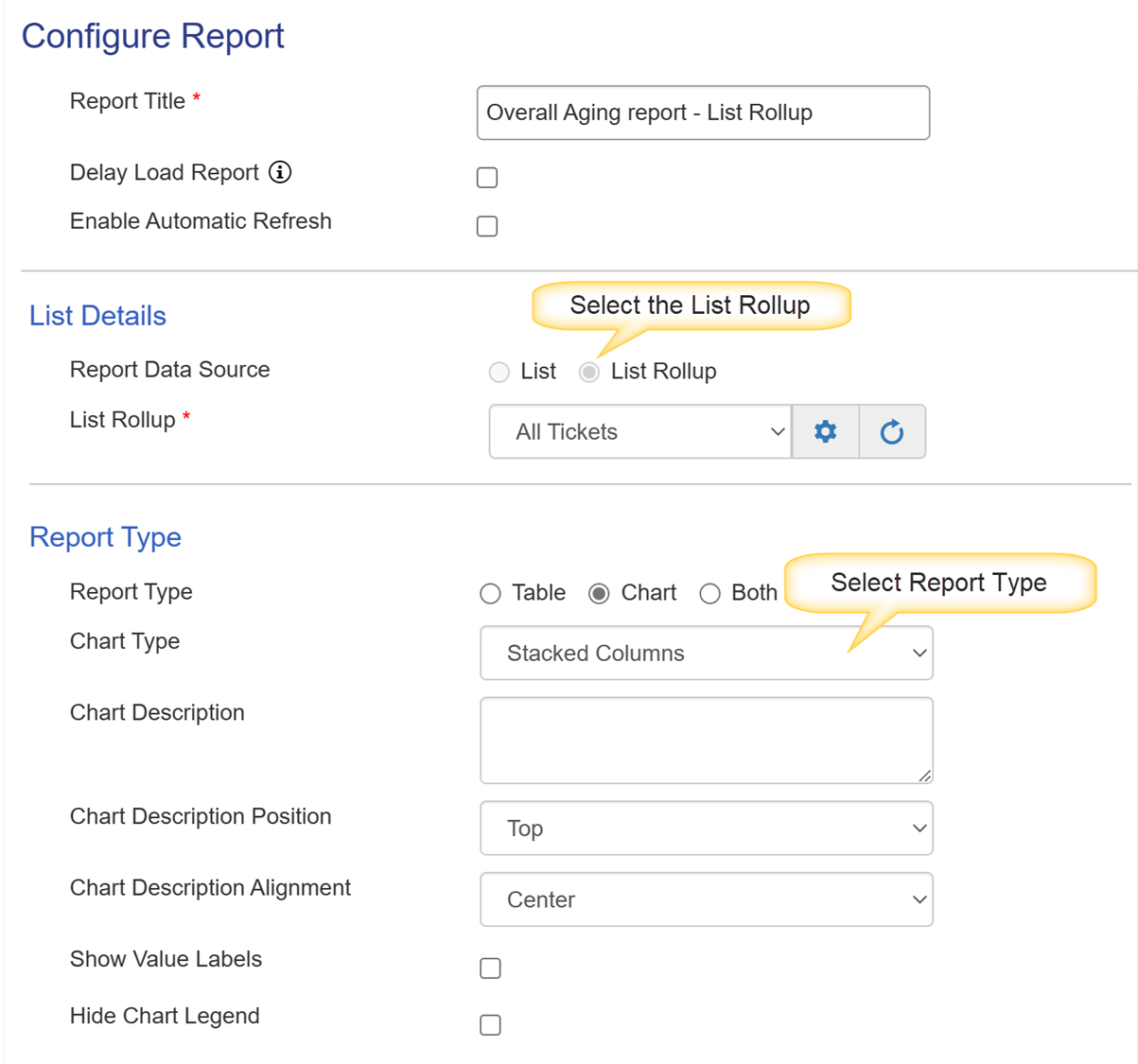This screenshot has height=1064, width=1138.
Task: Enable Automatic Refresh
Action: [x=487, y=225]
